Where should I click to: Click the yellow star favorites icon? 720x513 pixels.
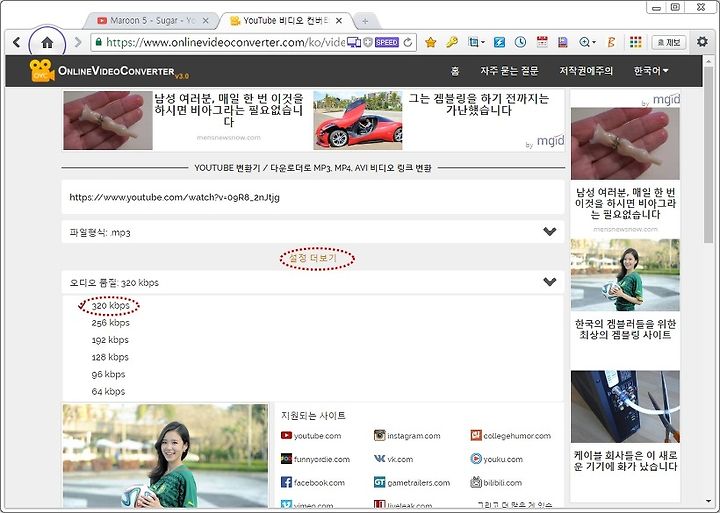[430, 42]
